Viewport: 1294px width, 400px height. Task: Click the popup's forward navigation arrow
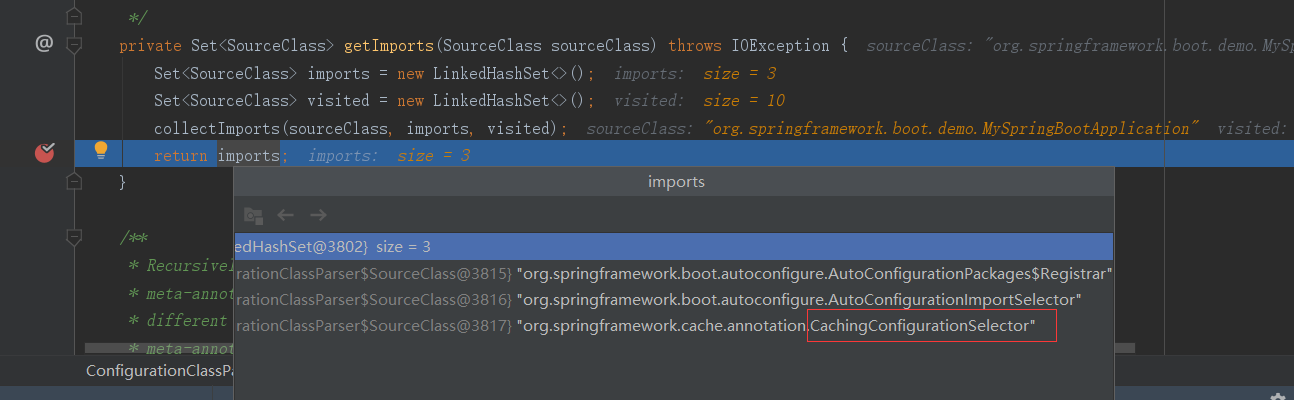point(318,215)
